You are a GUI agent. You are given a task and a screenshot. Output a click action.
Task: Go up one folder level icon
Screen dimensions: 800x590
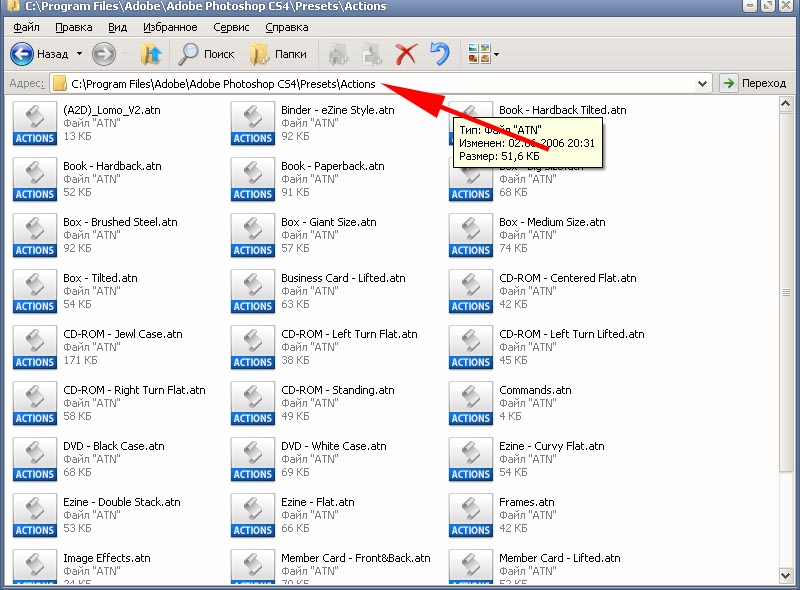click(151, 54)
